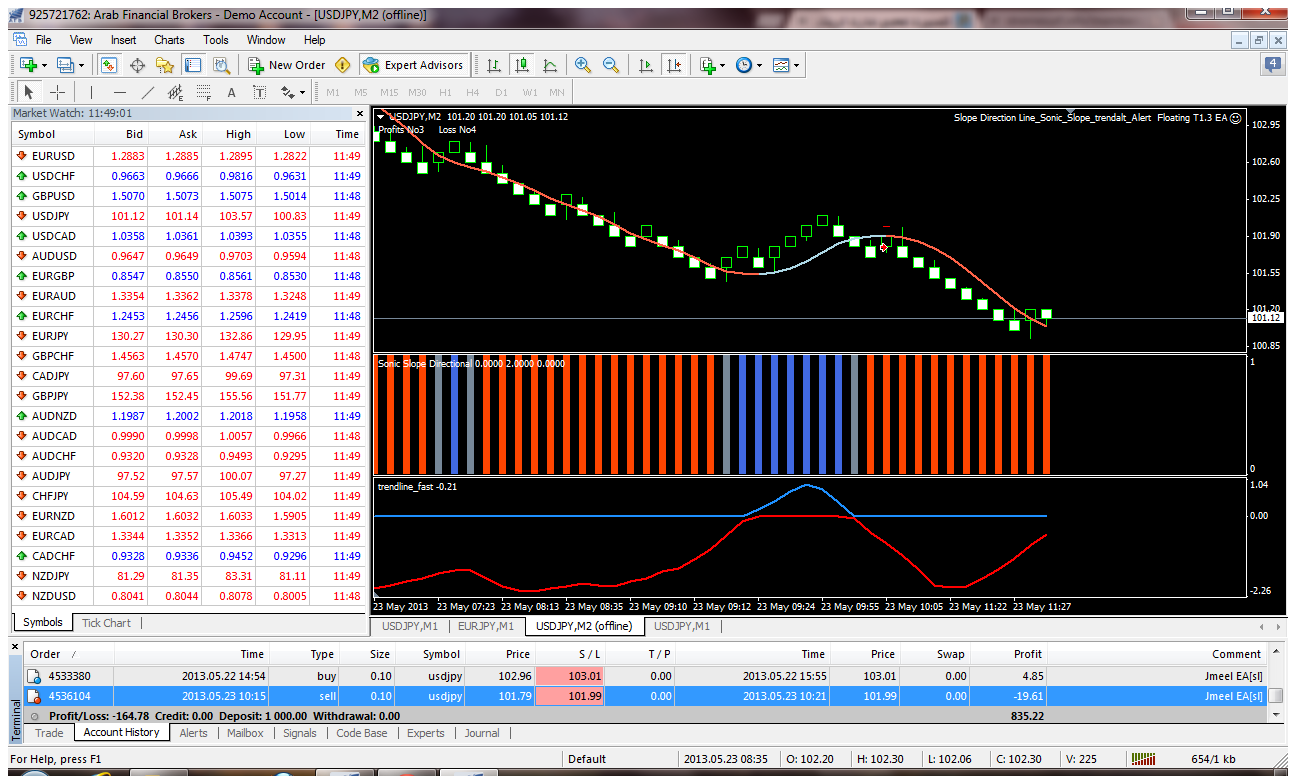
Task: Expand the new chart dropdown arrow
Action: coord(44,65)
